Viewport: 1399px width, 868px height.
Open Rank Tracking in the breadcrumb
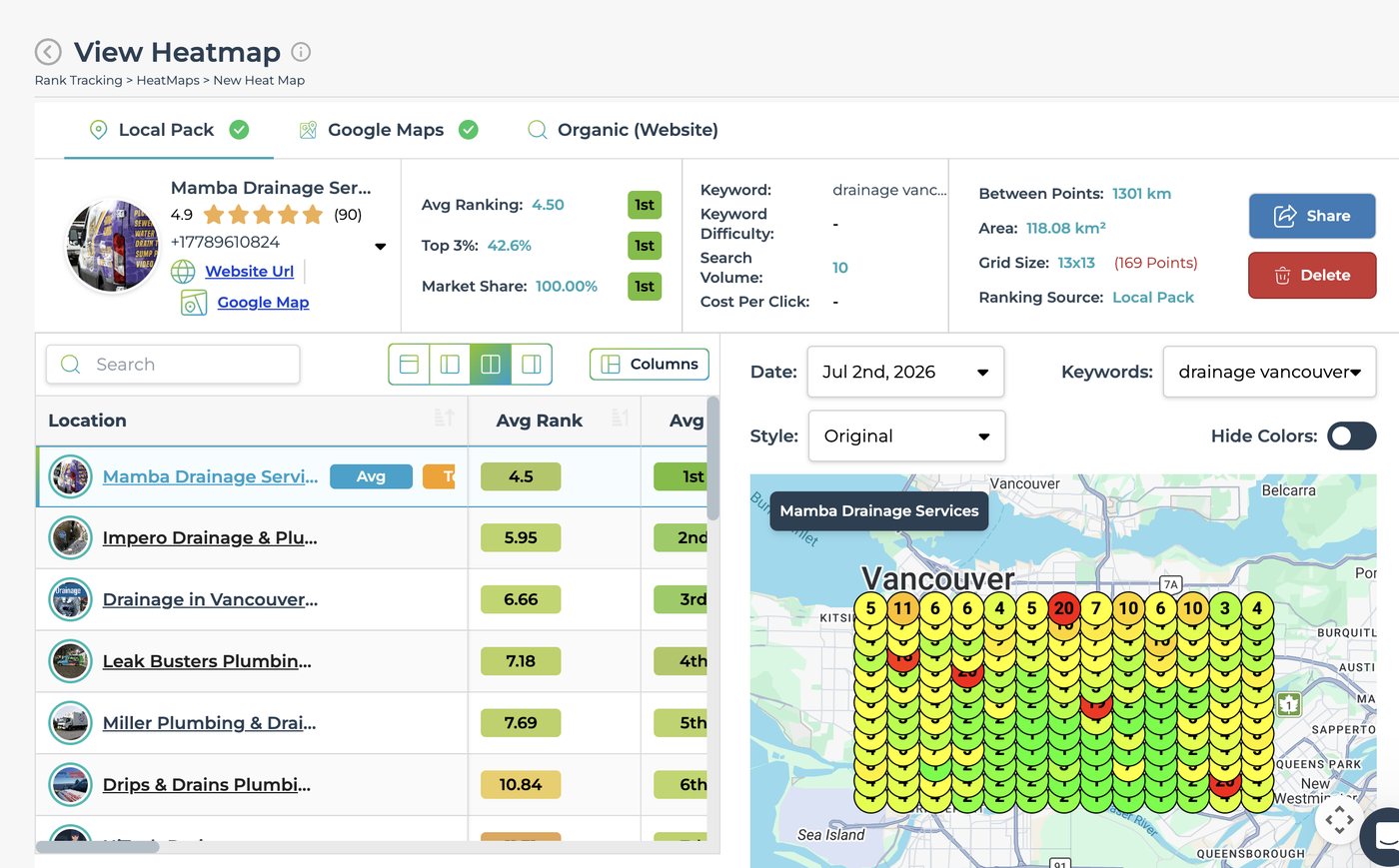[x=78, y=80]
